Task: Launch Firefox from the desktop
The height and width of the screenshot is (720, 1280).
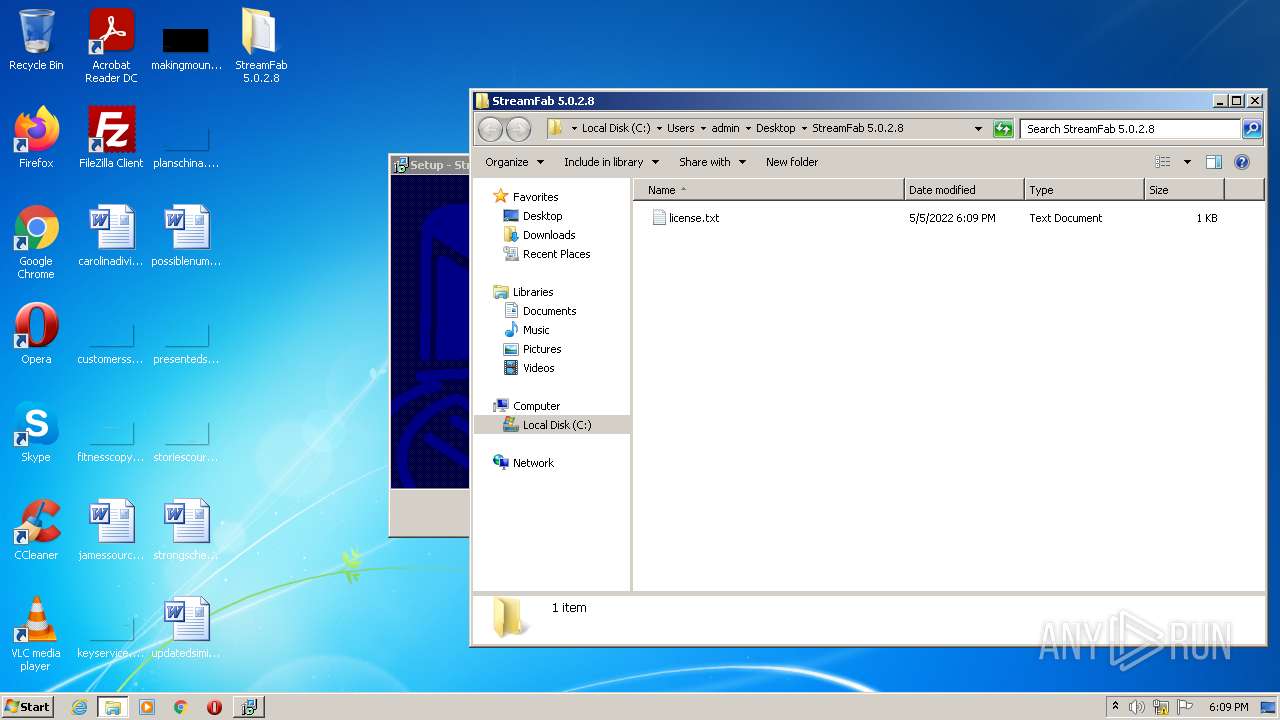Action: pos(36,138)
